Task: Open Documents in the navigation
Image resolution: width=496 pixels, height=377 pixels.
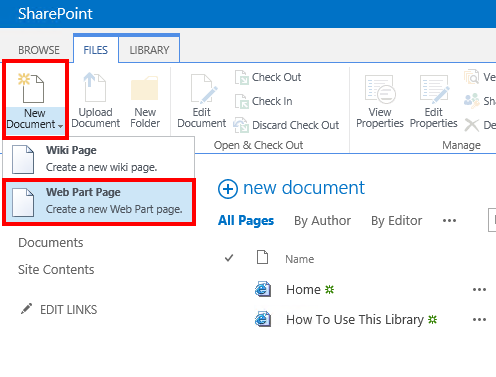Action: 51,243
